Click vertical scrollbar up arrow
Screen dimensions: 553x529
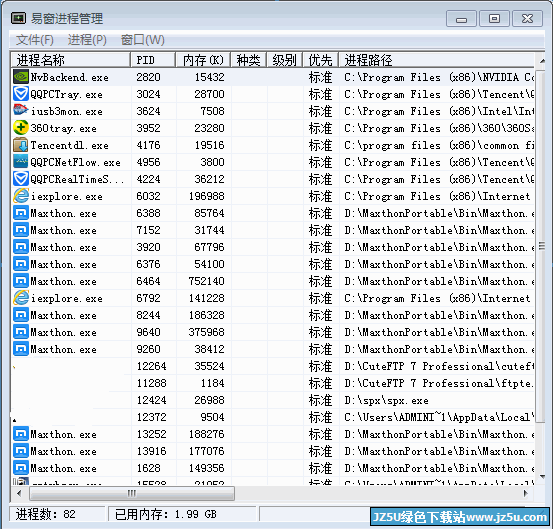click(542, 61)
